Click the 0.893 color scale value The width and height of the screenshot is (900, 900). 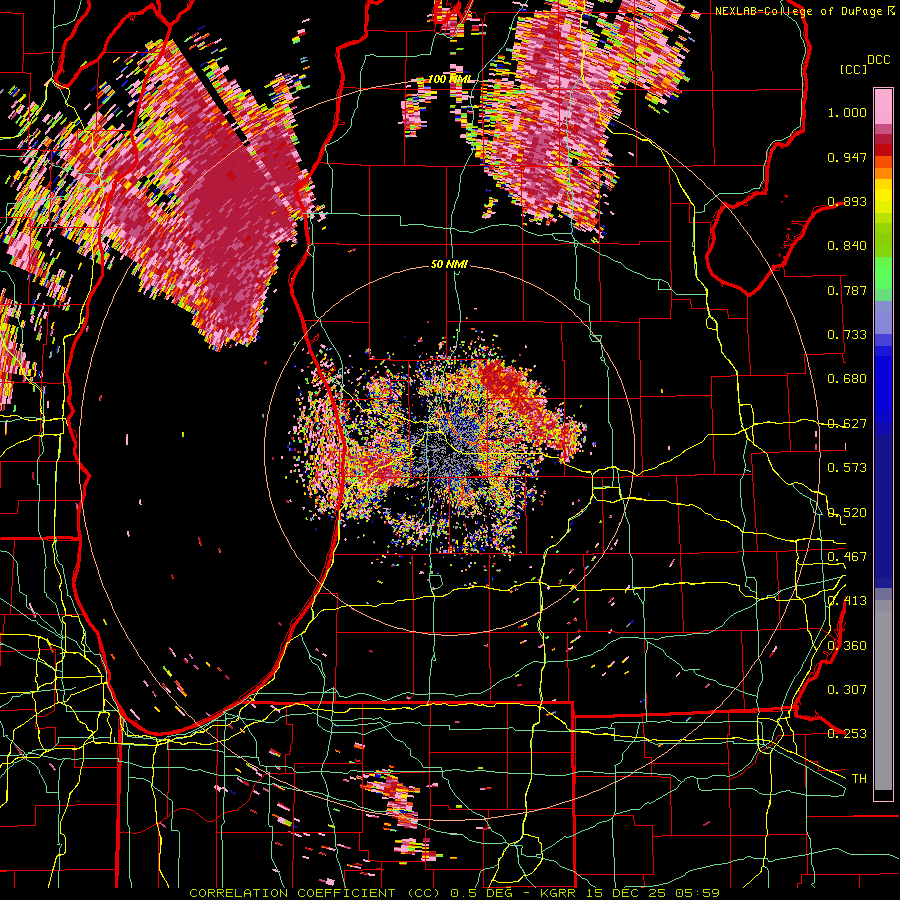[847, 201]
